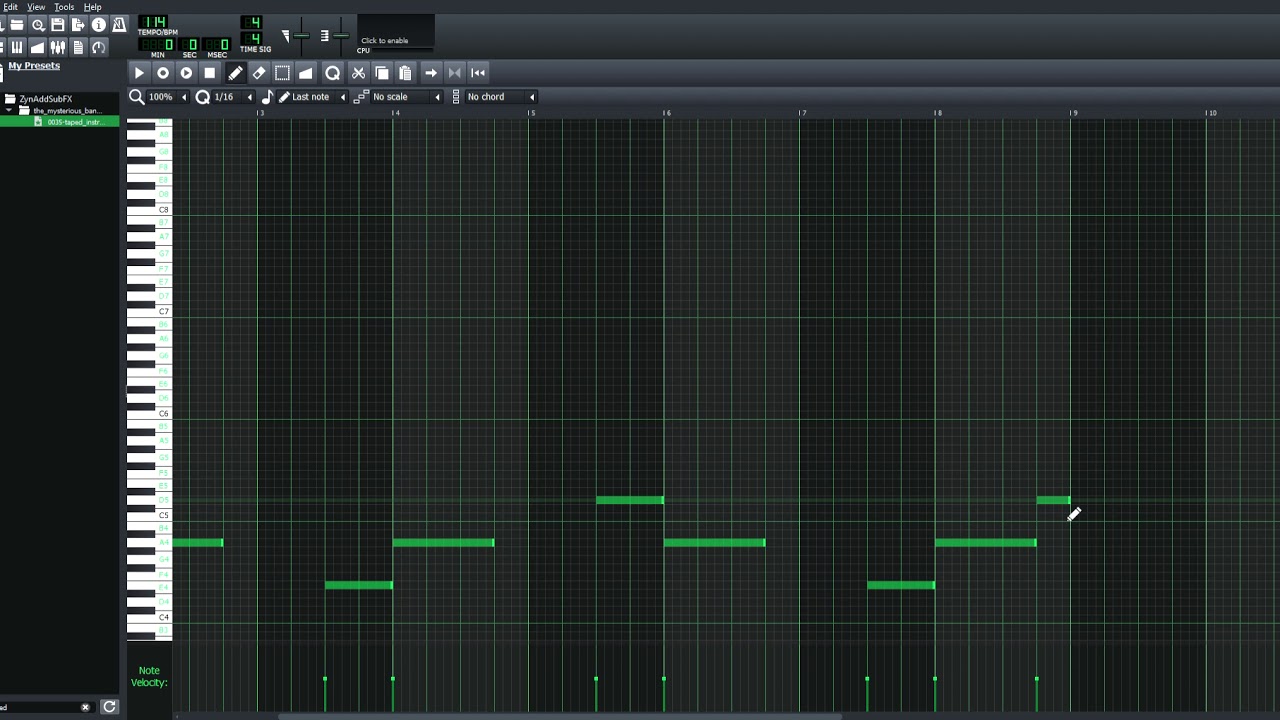This screenshot has height=720, width=1280.
Task: Show the project notes icon
Action: pos(78,47)
